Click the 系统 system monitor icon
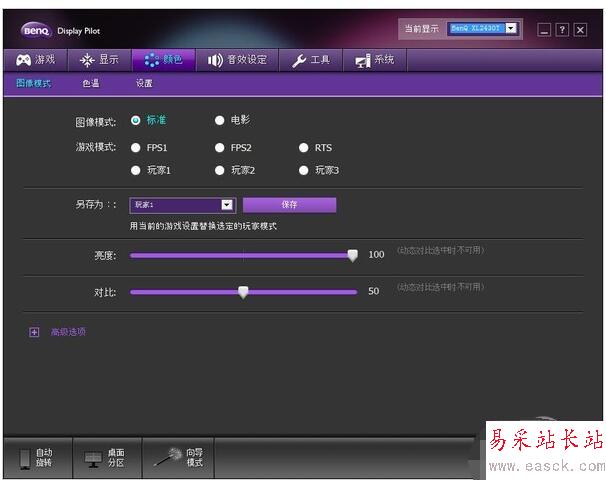The width and height of the screenshot is (606, 481). pos(362,61)
